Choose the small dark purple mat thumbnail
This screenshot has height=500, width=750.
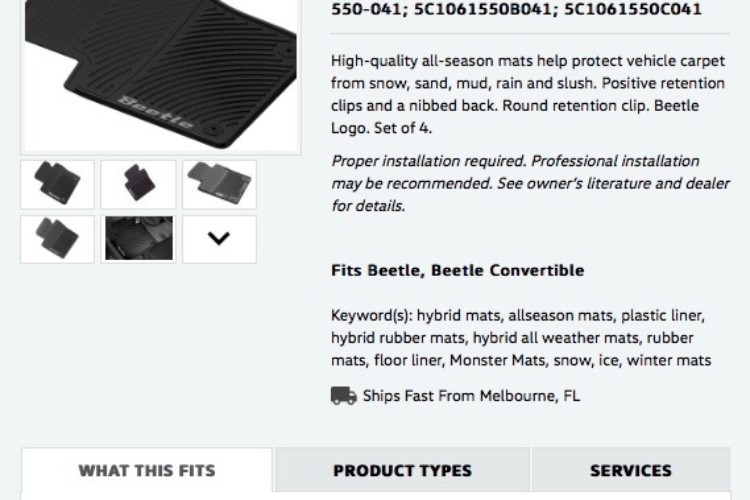(138, 184)
